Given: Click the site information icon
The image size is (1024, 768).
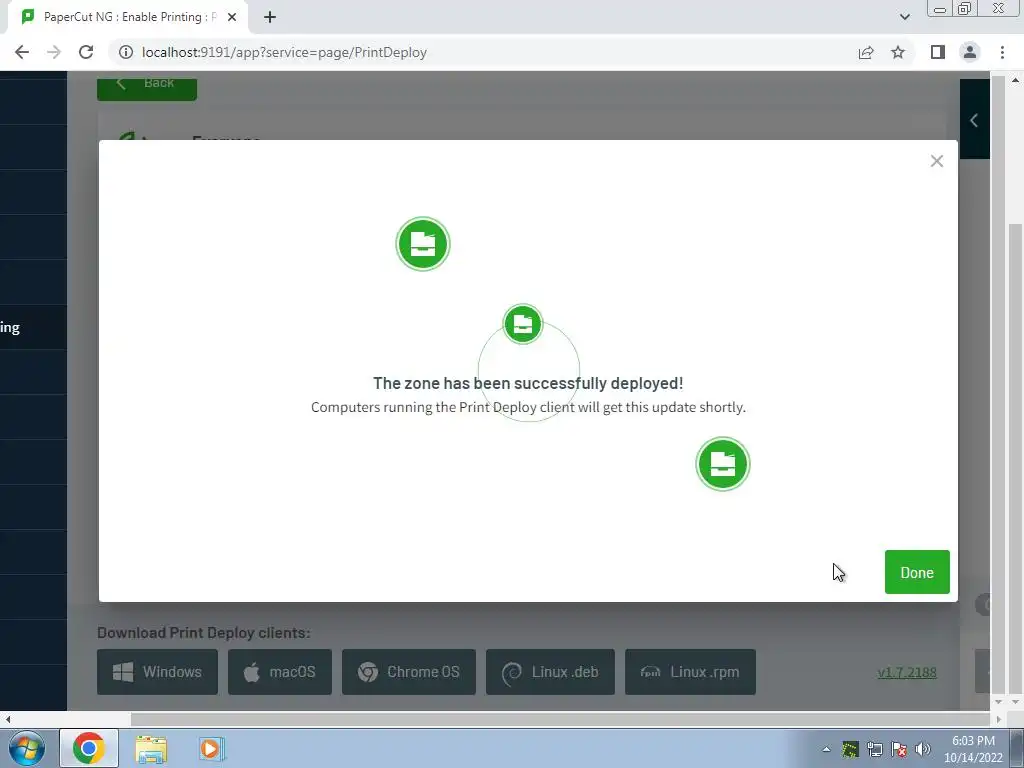Looking at the screenshot, I should (125, 52).
